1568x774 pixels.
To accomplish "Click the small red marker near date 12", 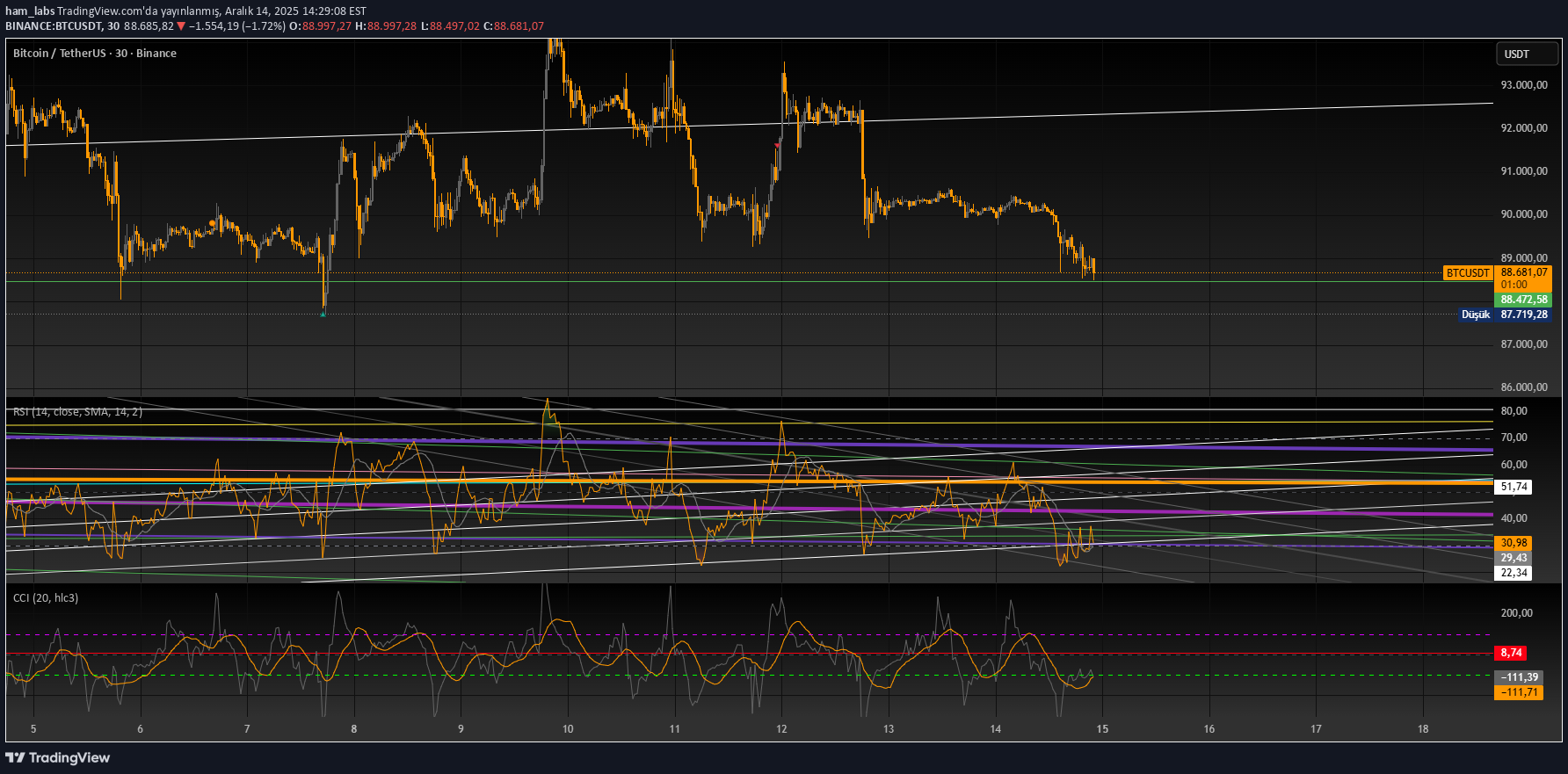I will [x=777, y=145].
